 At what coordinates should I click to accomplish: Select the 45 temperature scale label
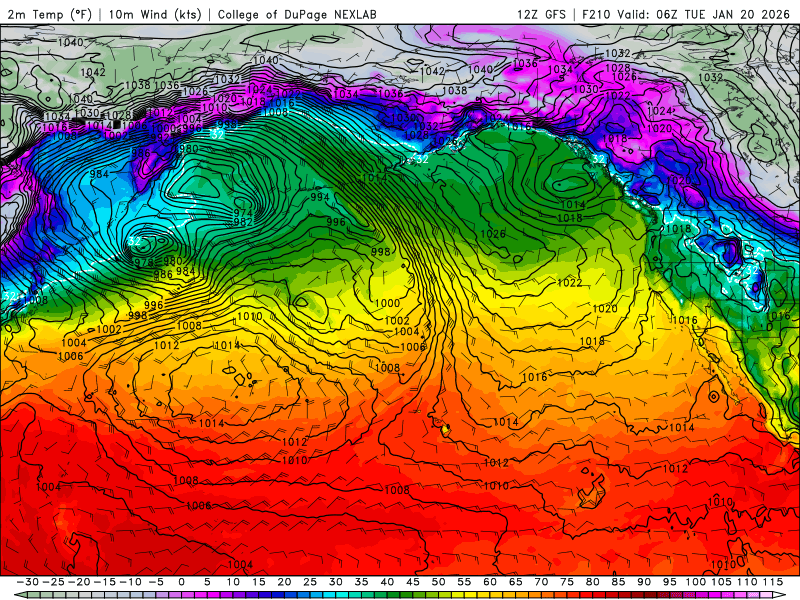coord(413,582)
